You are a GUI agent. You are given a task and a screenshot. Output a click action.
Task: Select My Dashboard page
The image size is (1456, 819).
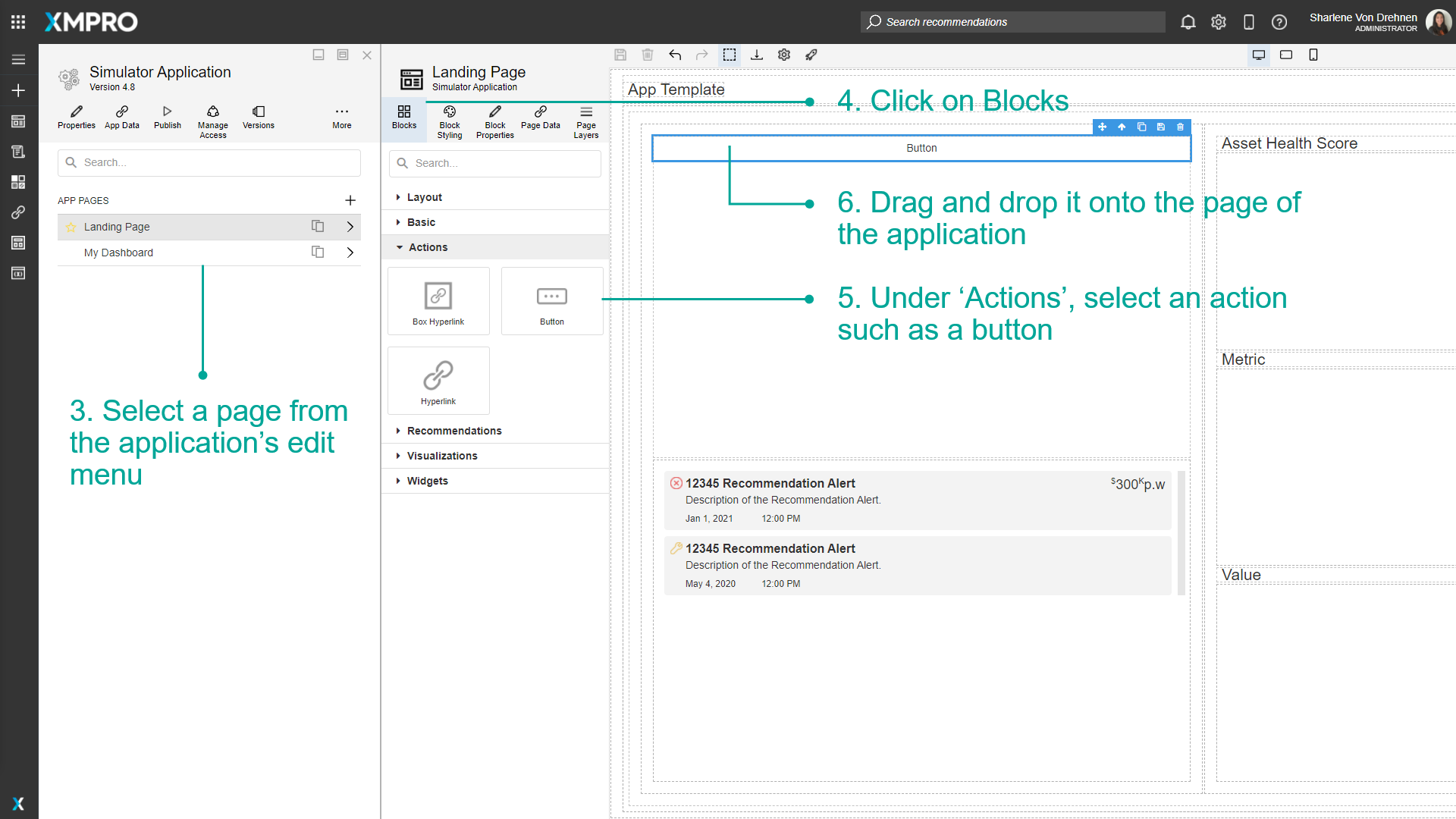pyautogui.click(x=118, y=252)
